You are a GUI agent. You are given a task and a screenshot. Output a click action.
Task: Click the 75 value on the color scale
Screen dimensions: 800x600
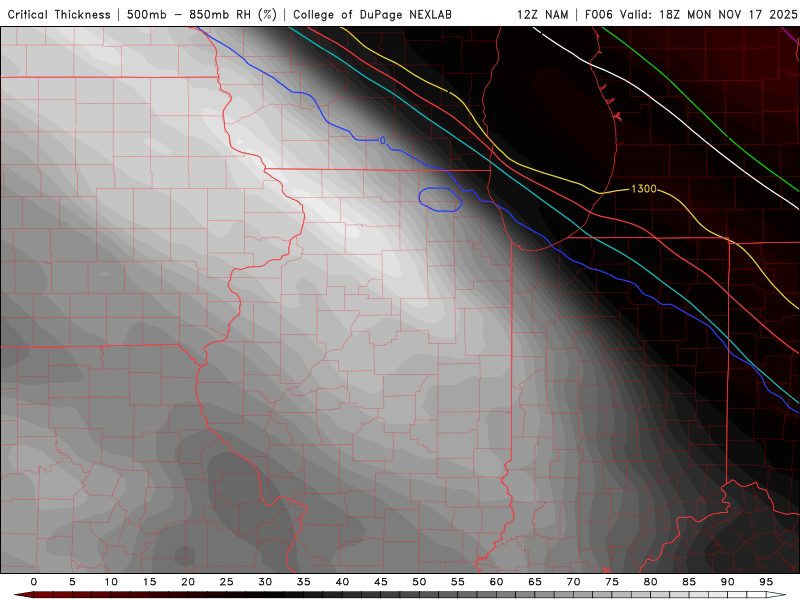(612, 582)
